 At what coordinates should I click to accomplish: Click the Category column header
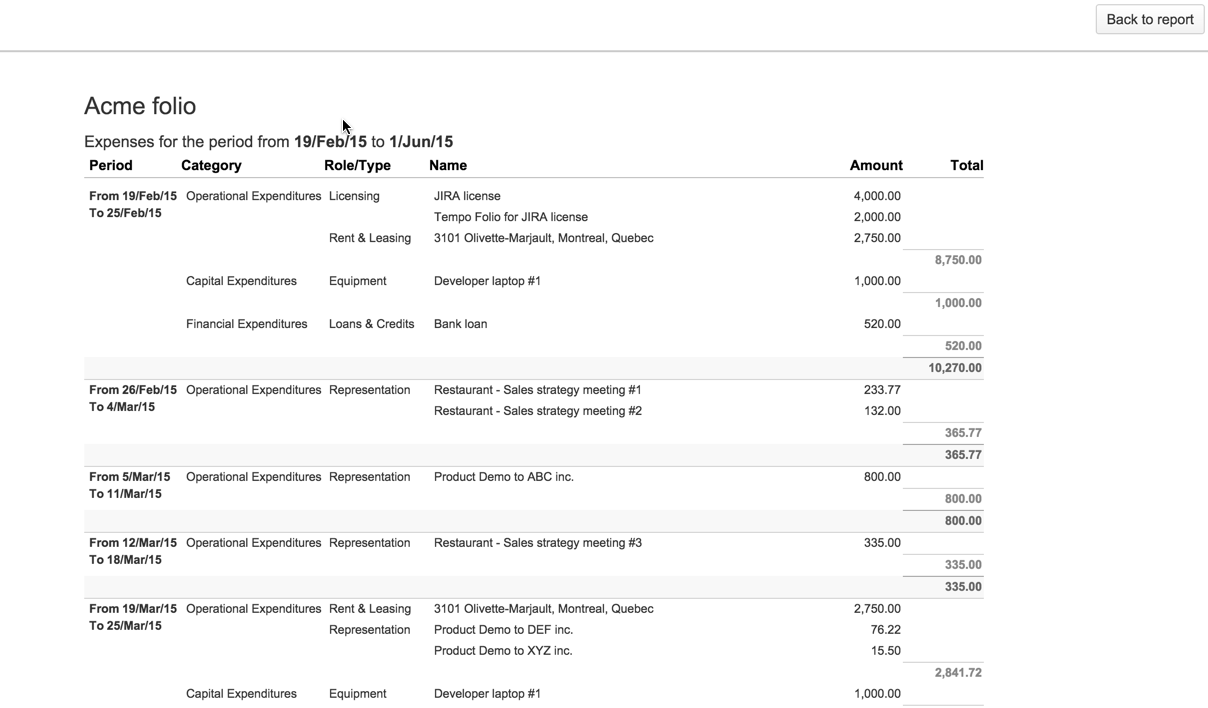211,165
